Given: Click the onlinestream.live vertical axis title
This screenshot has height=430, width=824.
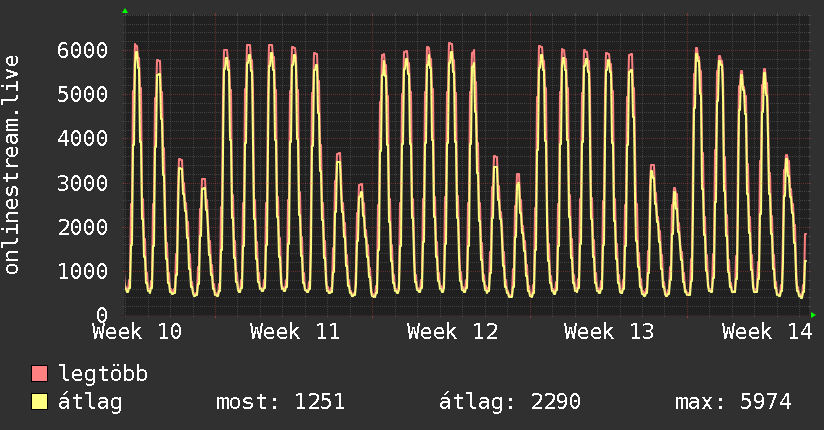Looking at the screenshot, I should [11, 165].
